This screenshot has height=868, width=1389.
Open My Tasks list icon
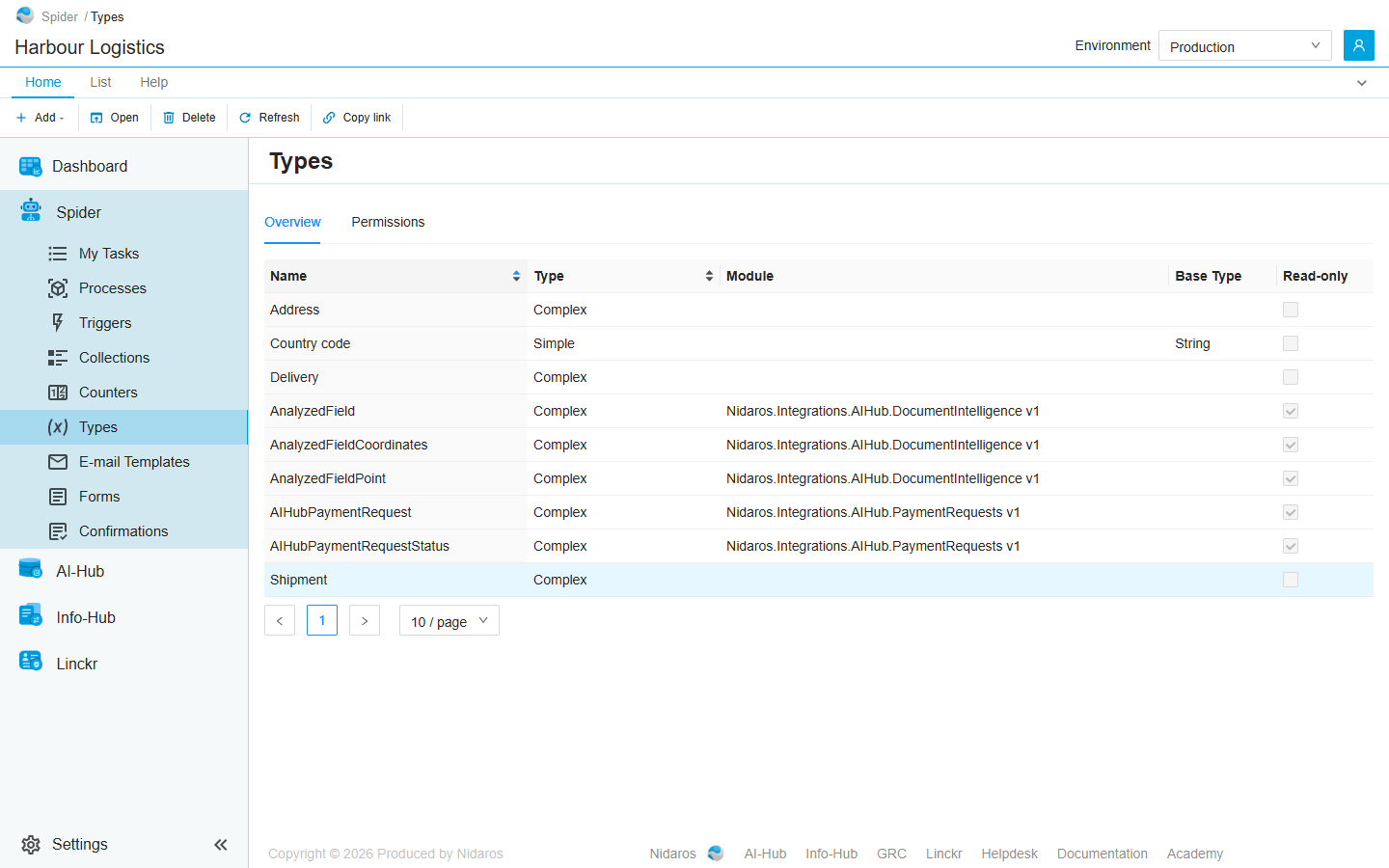58,254
